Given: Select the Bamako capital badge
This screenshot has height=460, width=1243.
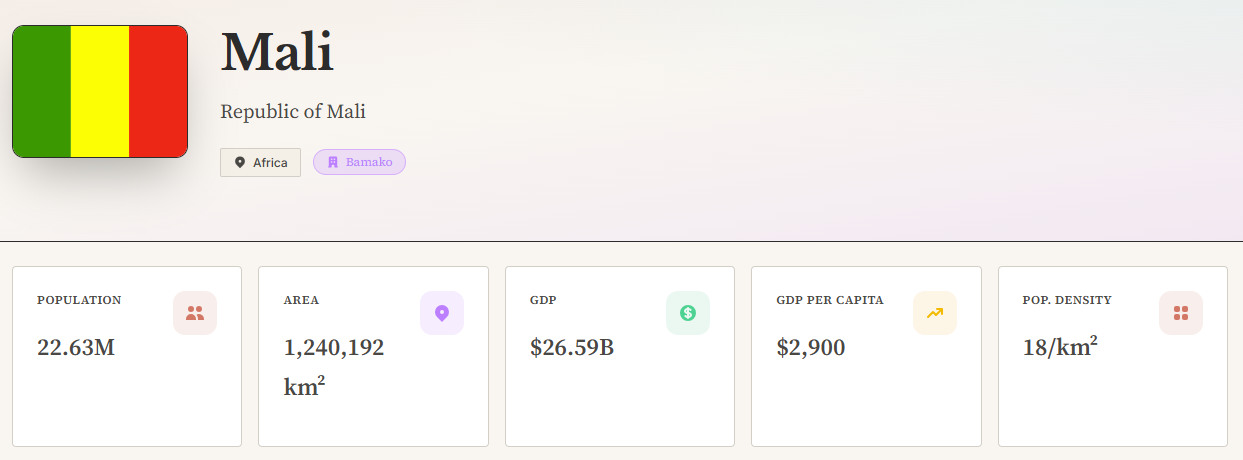Looking at the screenshot, I should point(359,162).
